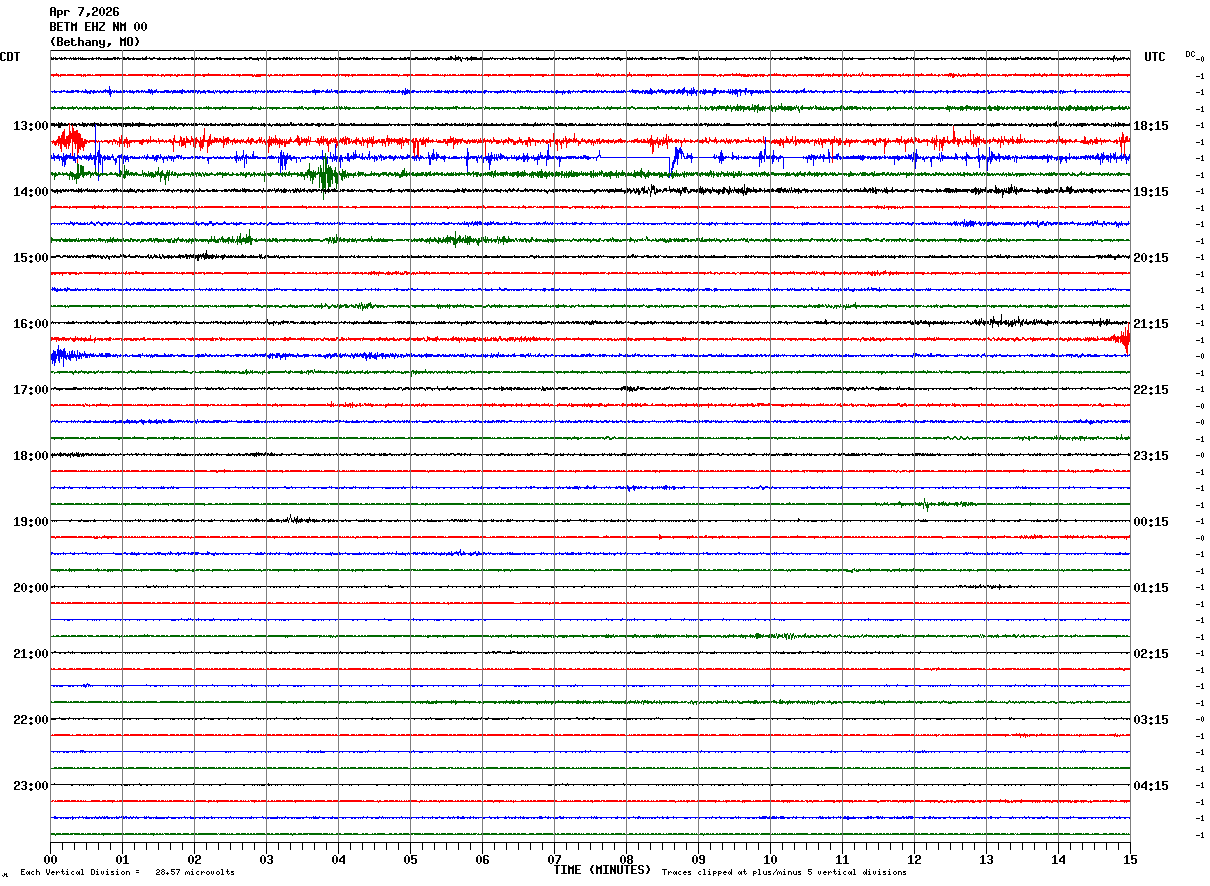Click the "14" minute axis tick

[x=1058, y=859]
